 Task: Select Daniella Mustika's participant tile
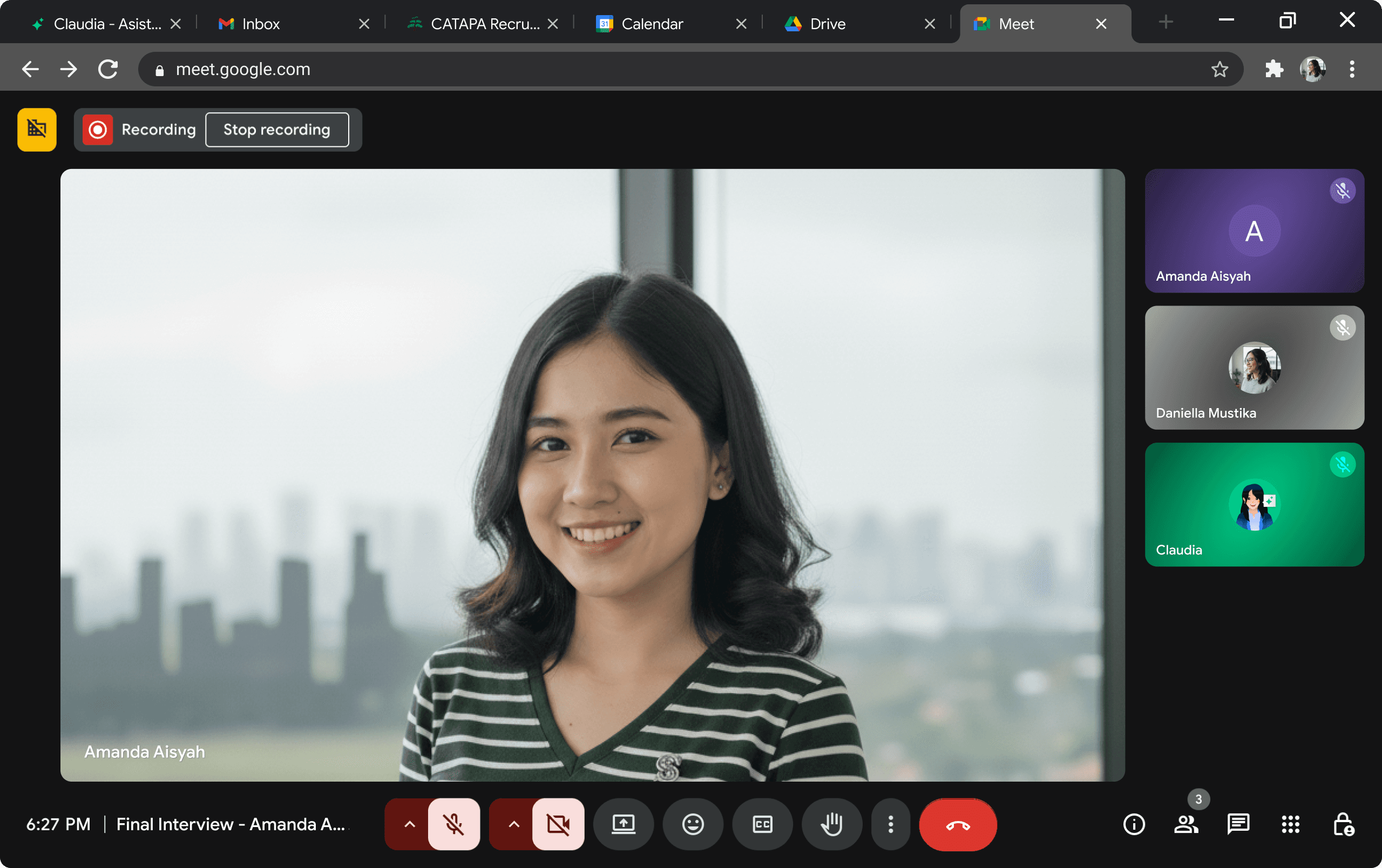(1254, 368)
